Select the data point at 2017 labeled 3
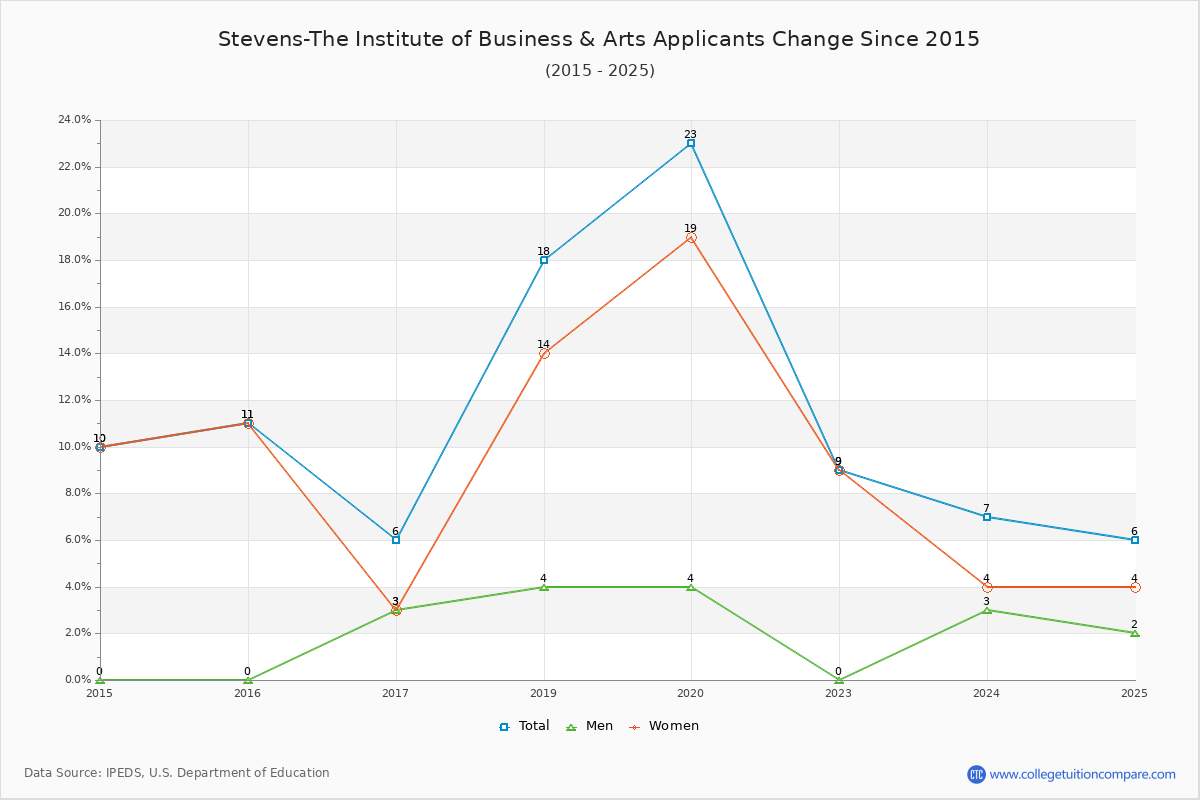 point(396,610)
